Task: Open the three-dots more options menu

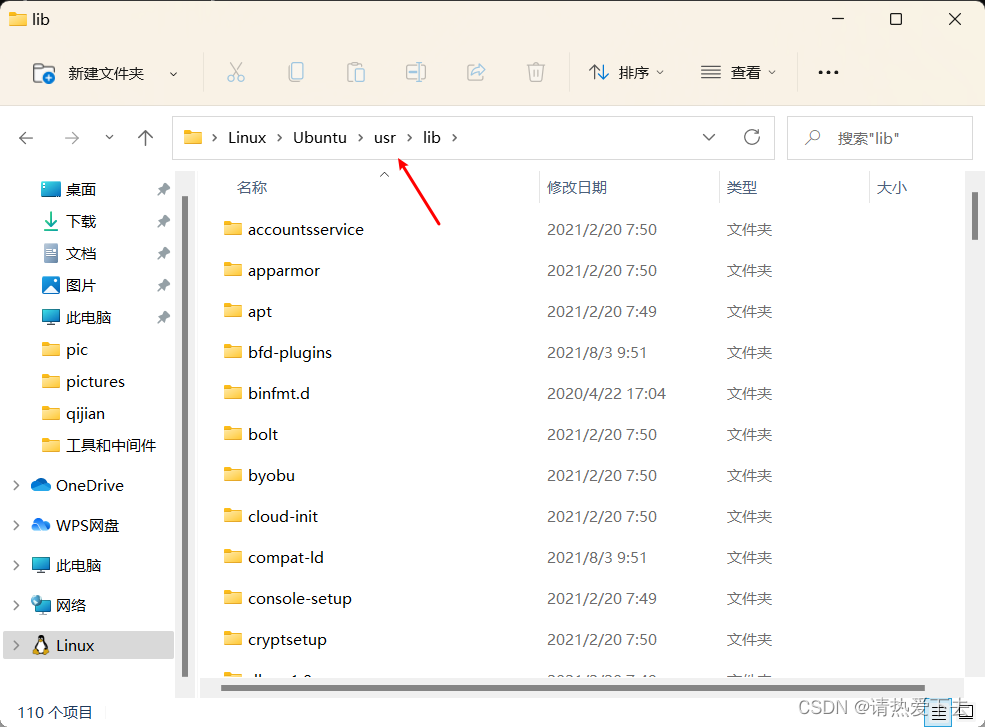Action: click(828, 73)
